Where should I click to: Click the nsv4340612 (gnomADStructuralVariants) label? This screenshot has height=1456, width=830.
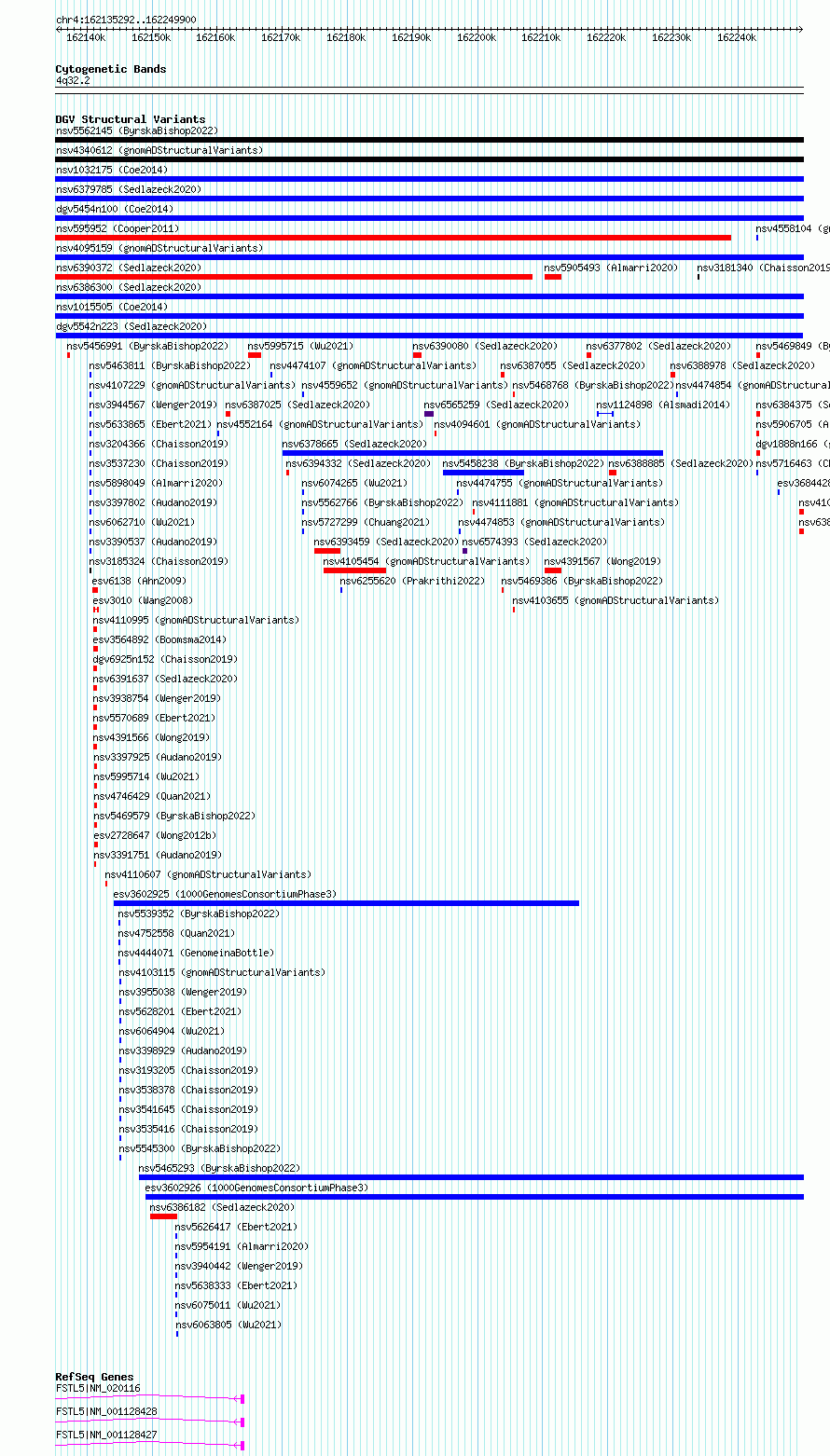pyautogui.click(x=159, y=150)
